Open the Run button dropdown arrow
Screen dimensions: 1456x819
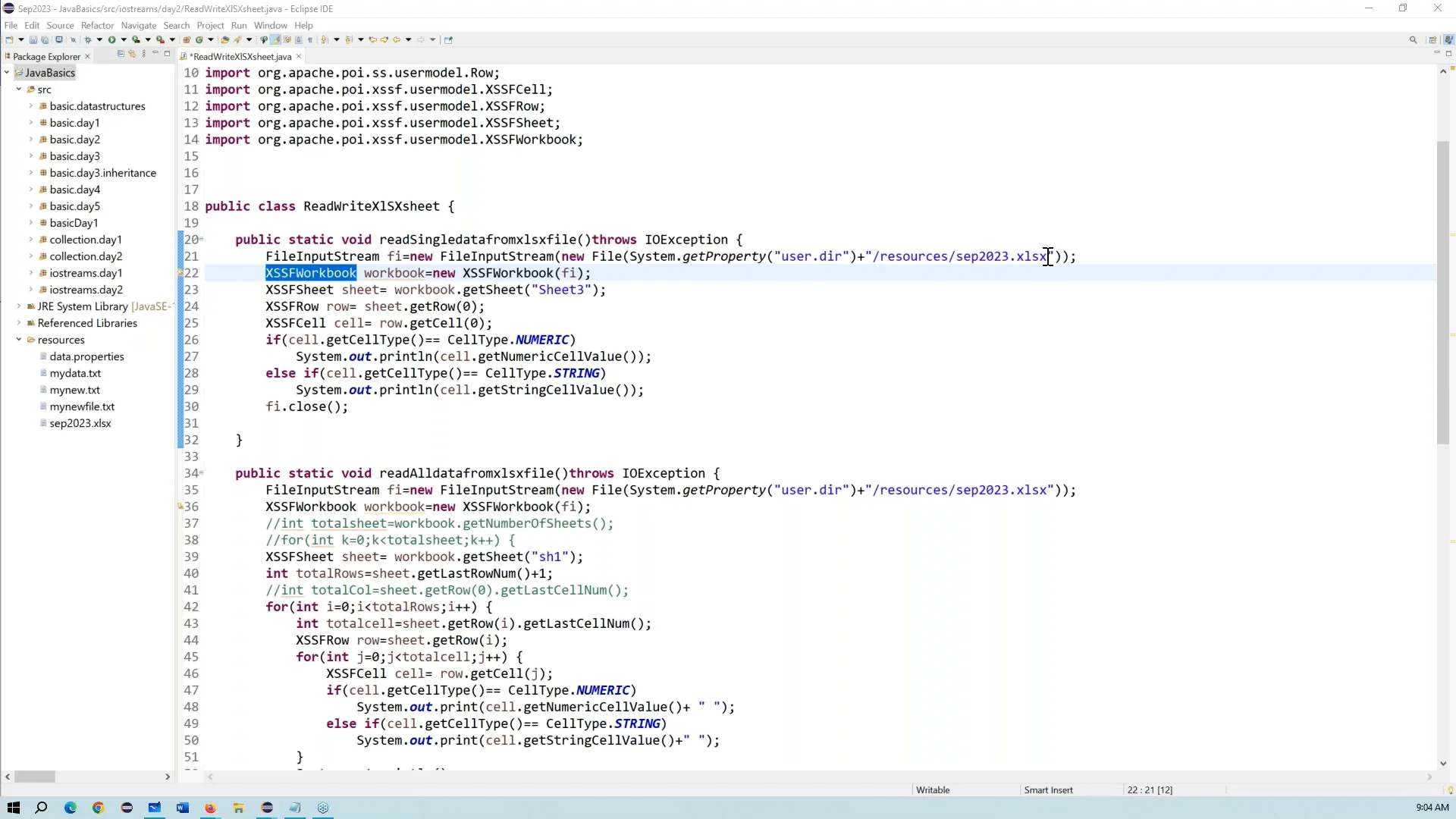point(124,39)
